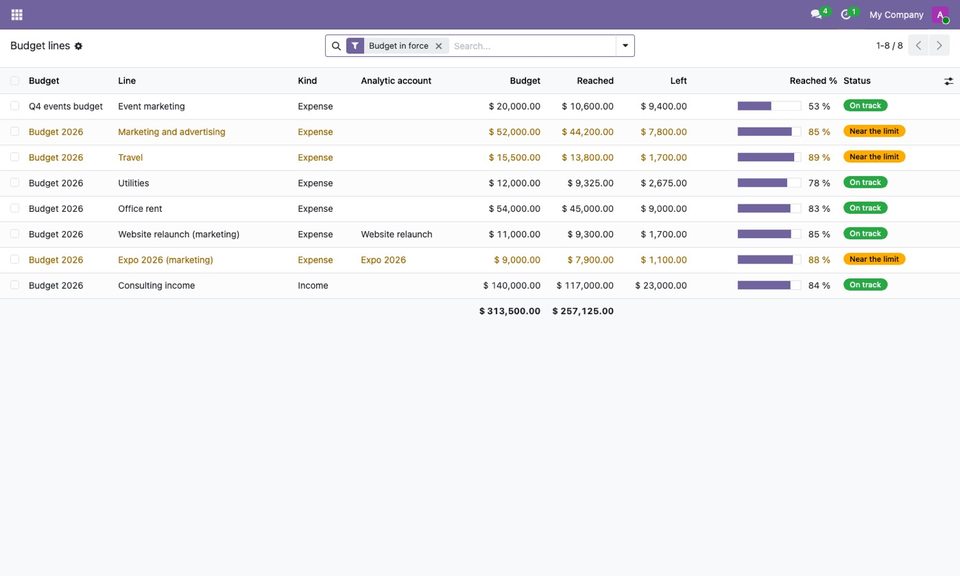Image resolution: width=960 pixels, height=576 pixels.
Task: Click the Event marketing 53% progress bar
Action: click(769, 107)
